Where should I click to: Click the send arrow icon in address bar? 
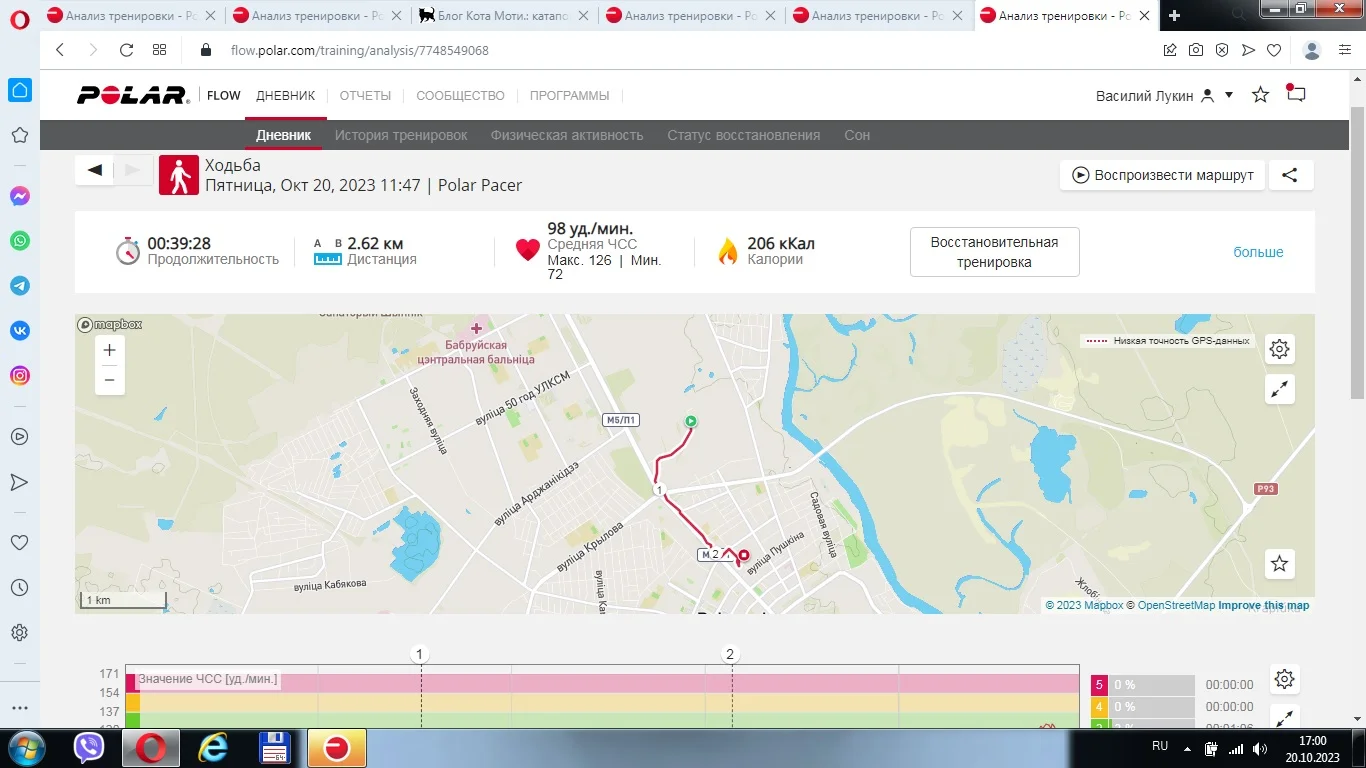[1248, 50]
